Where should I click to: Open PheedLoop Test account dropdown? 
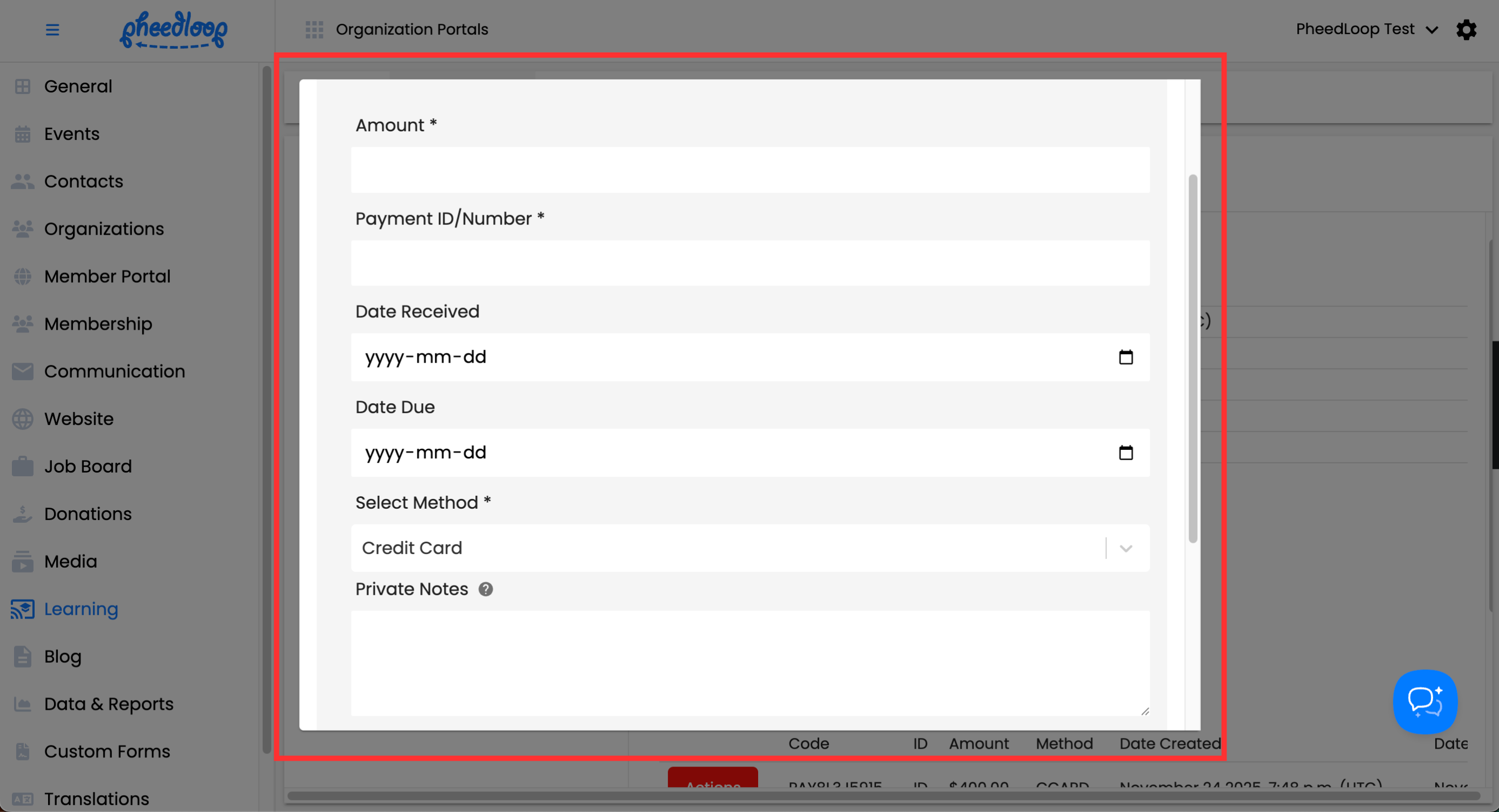coord(1365,30)
